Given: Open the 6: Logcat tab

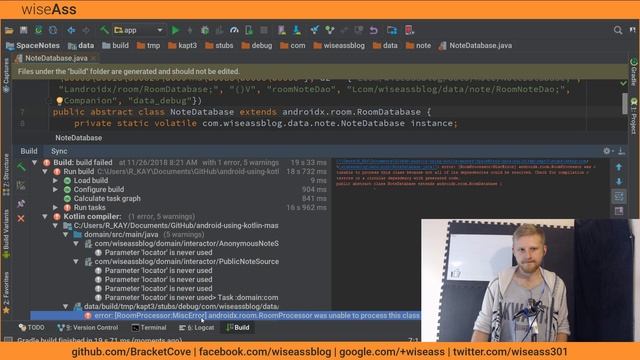Looking at the screenshot, I should coord(197,327).
